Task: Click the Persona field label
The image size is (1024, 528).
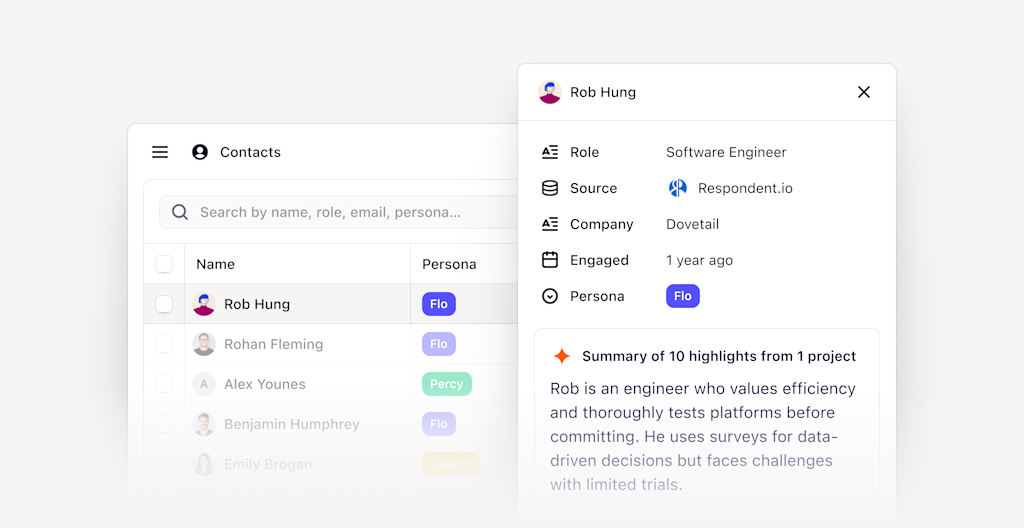Action: pos(597,296)
